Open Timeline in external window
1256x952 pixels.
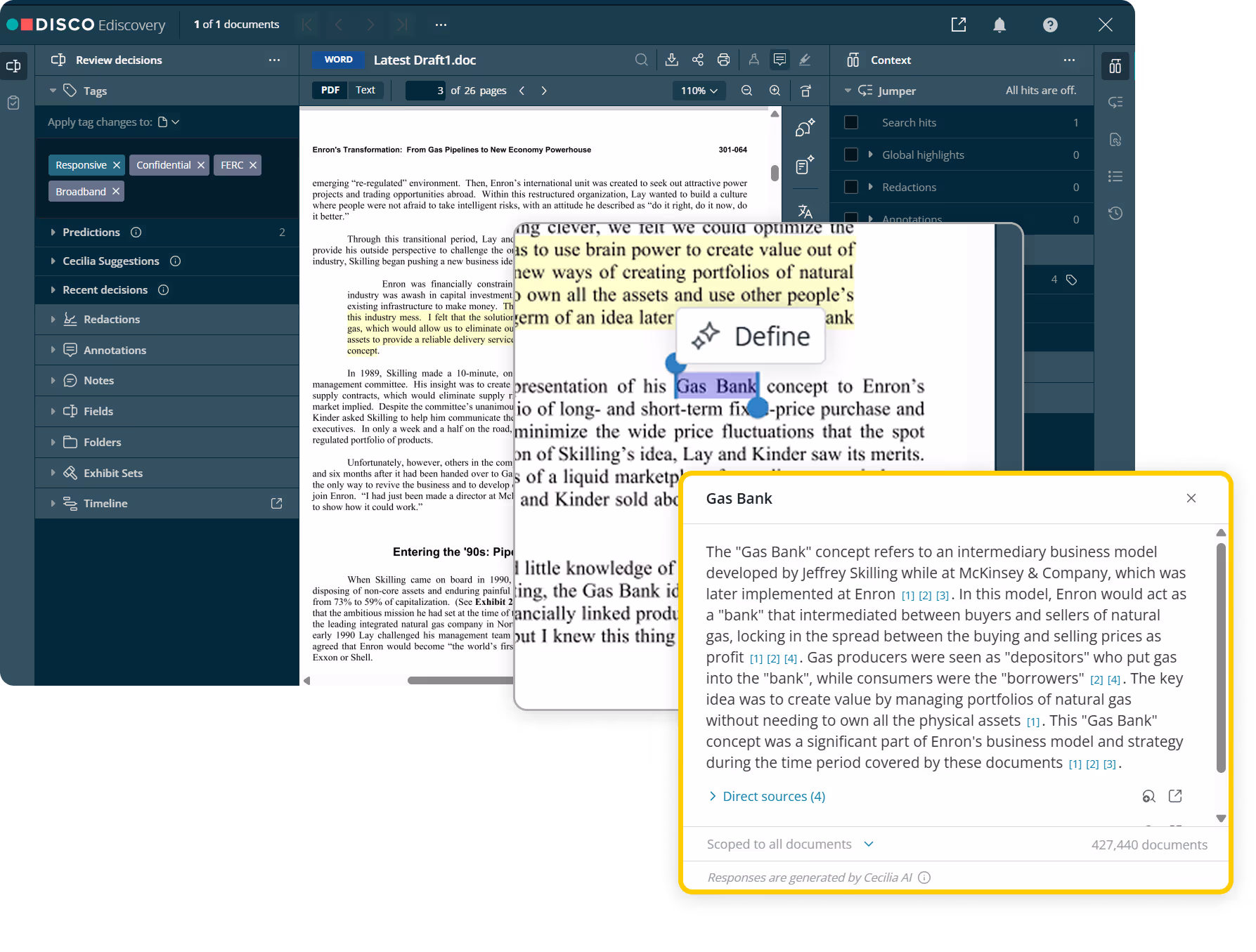click(x=276, y=503)
